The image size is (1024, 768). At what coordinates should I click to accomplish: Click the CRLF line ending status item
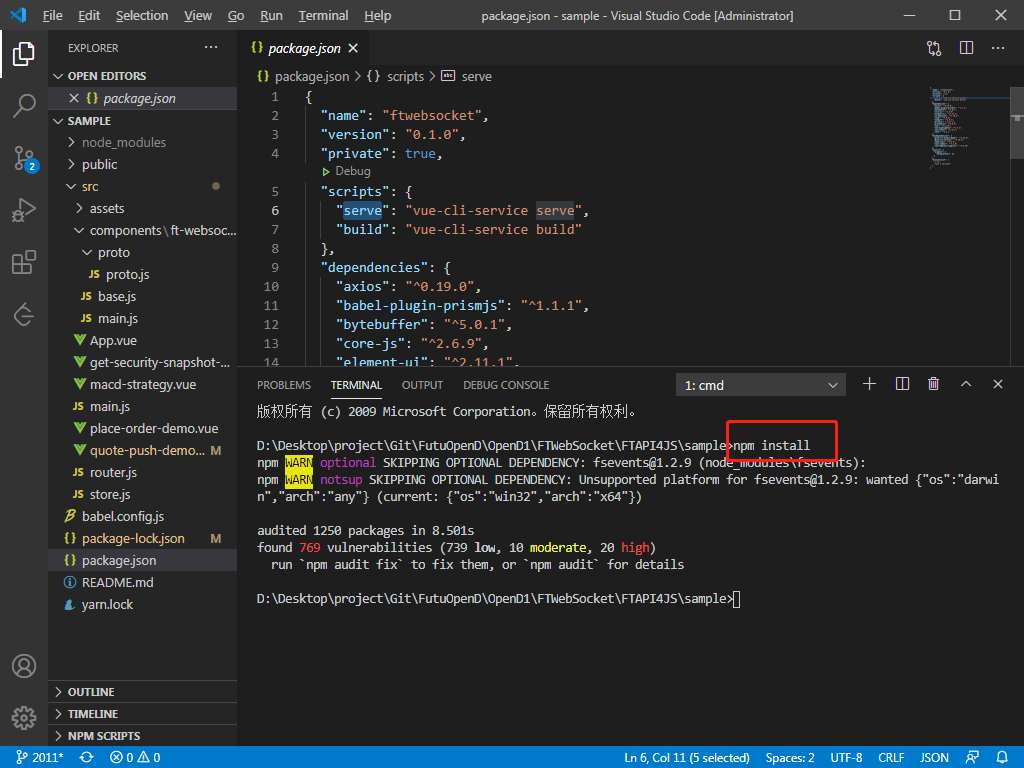[891, 757]
